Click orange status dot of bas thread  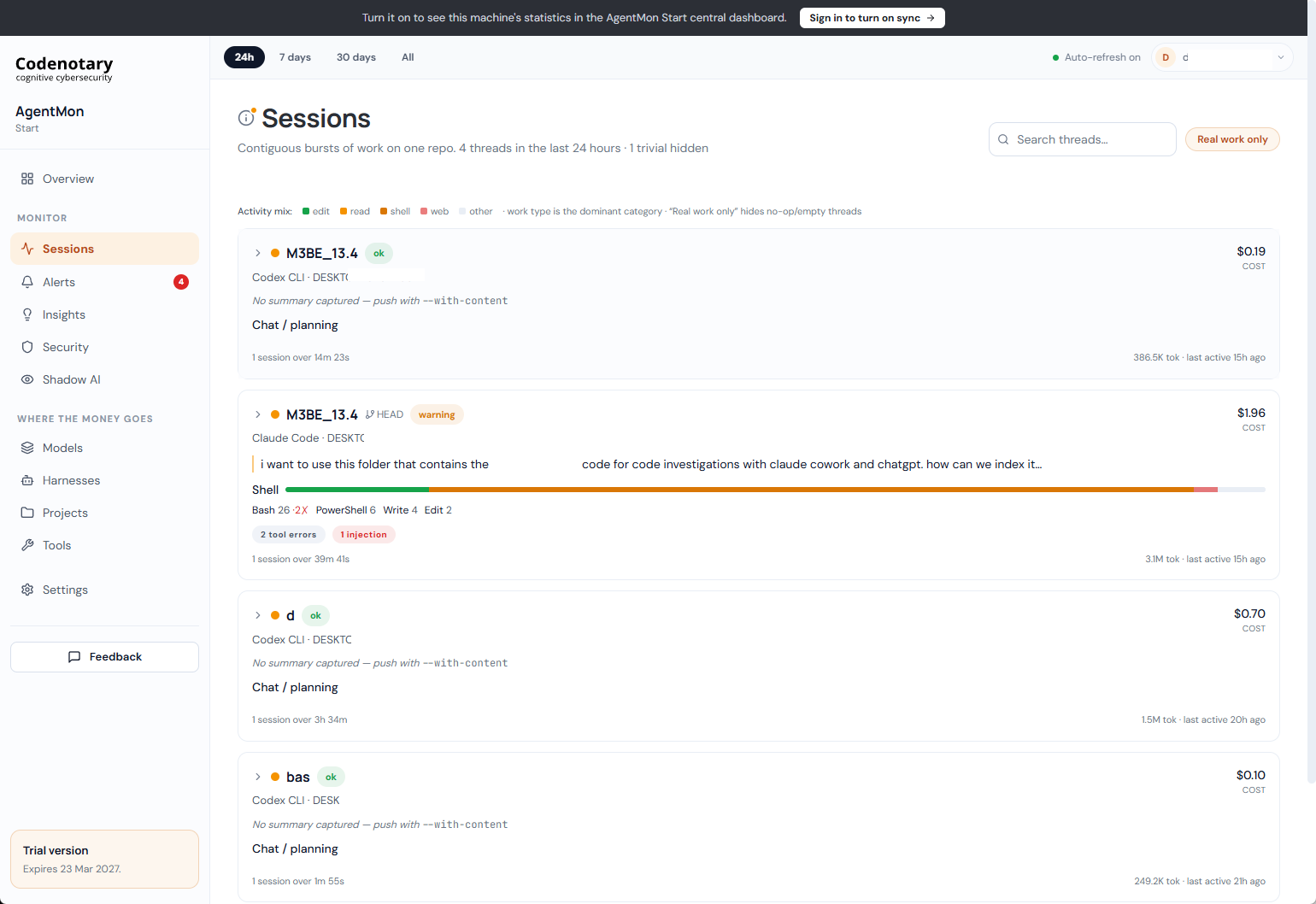[275, 777]
